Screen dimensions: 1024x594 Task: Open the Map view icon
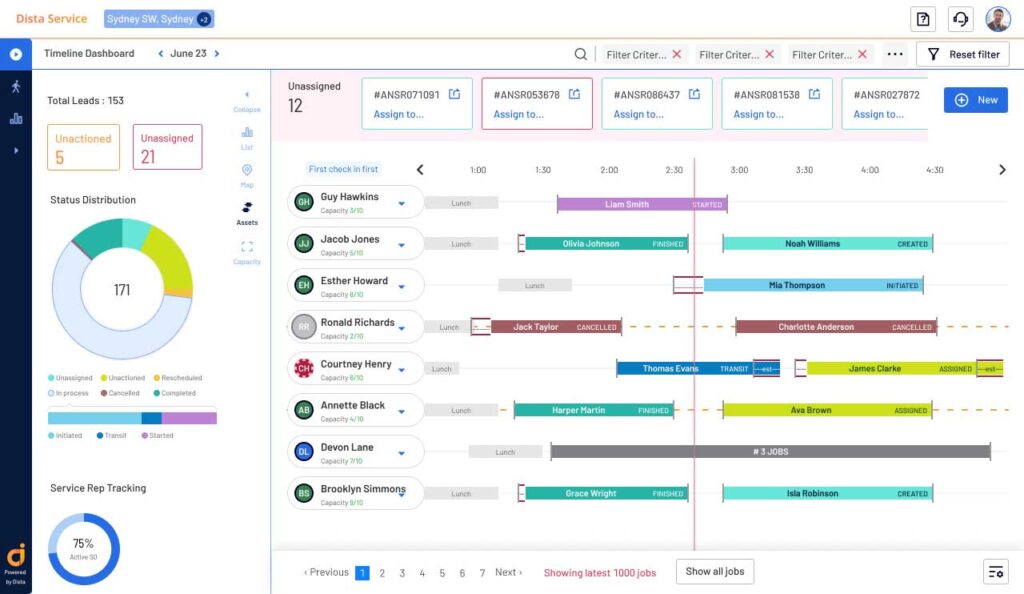pyautogui.click(x=247, y=171)
